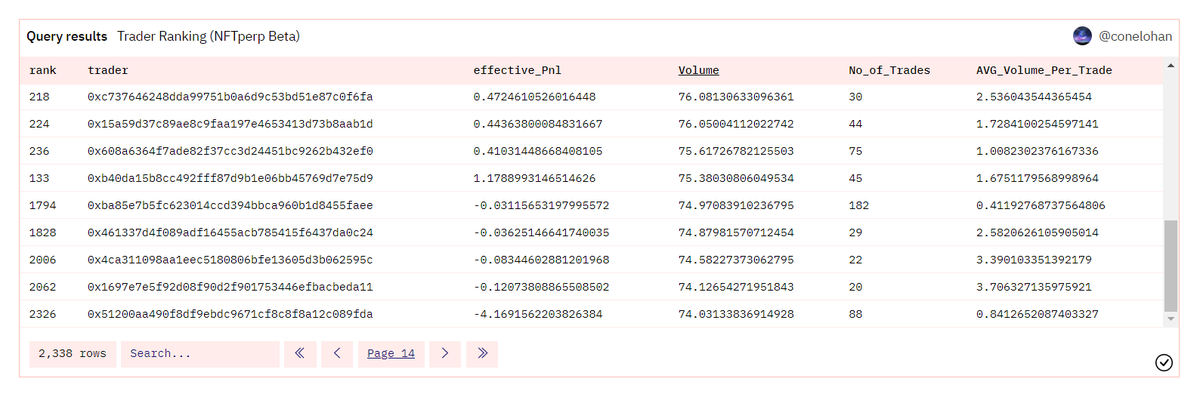1200x394 pixels.
Task: Select trader address 0x608a6364f7ade82f37cc3d24451bc9262b432ef0
Action: click(230, 151)
